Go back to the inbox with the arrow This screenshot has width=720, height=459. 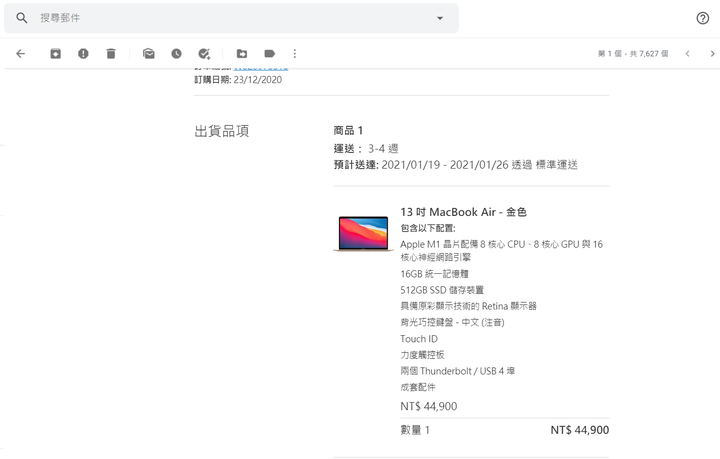click(21, 54)
